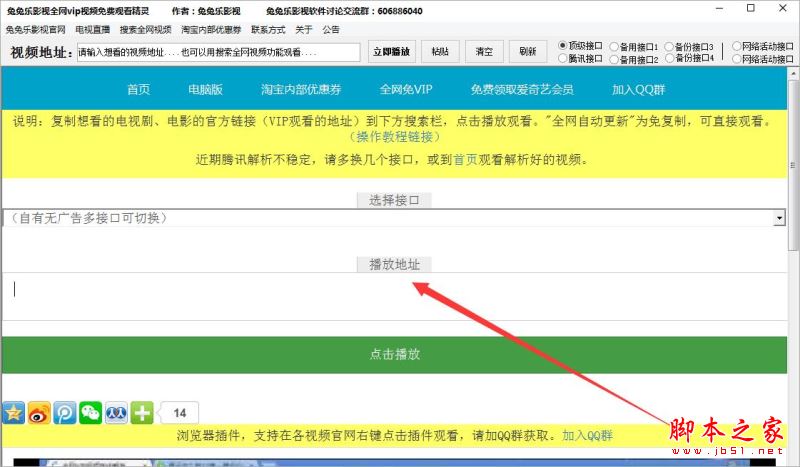Select the 顶级接口 radio button
This screenshot has width=800, height=467.
click(x=563, y=45)
